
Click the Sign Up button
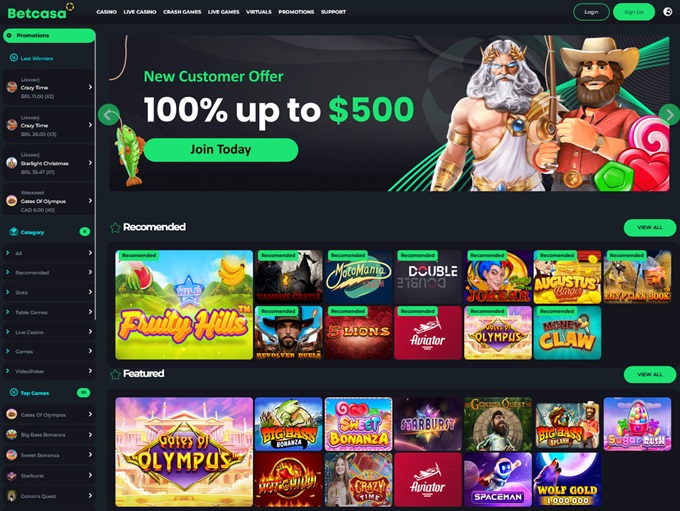coord(634,12)
